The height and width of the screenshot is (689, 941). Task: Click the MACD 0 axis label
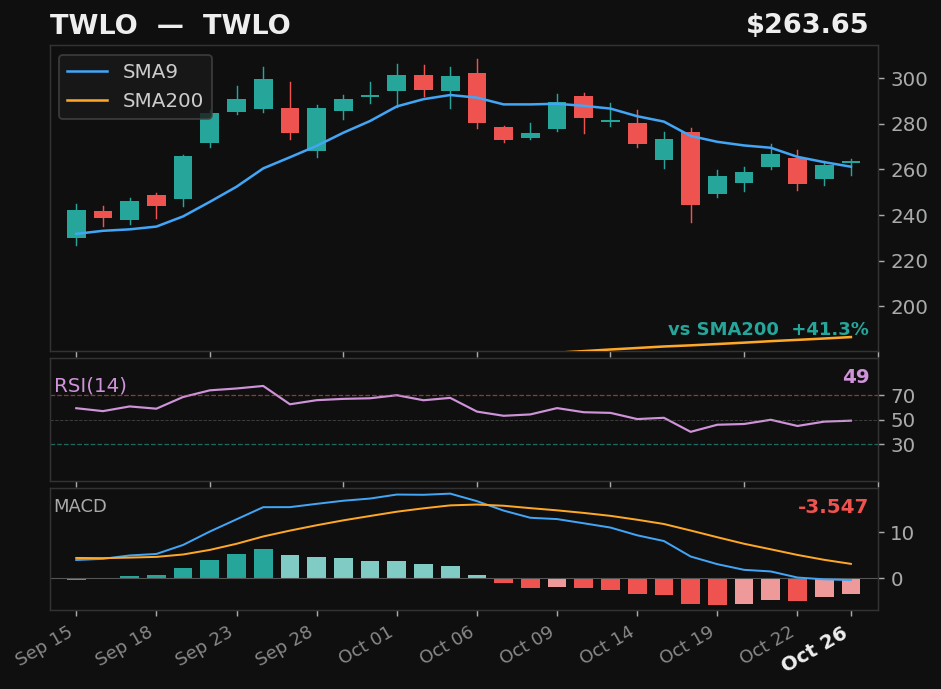tap(897, 579)
